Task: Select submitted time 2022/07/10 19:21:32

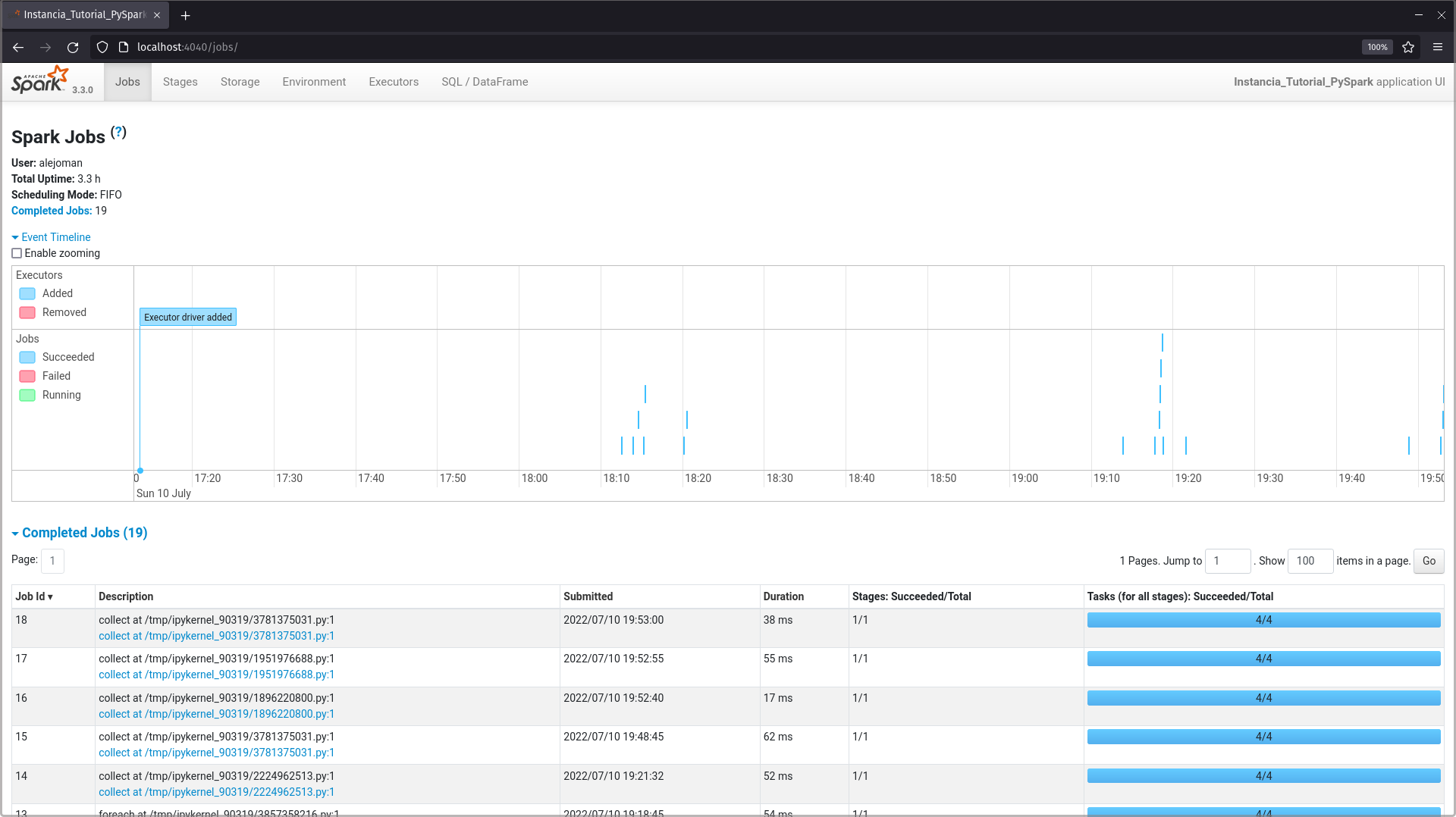Action: pos(613,776)
